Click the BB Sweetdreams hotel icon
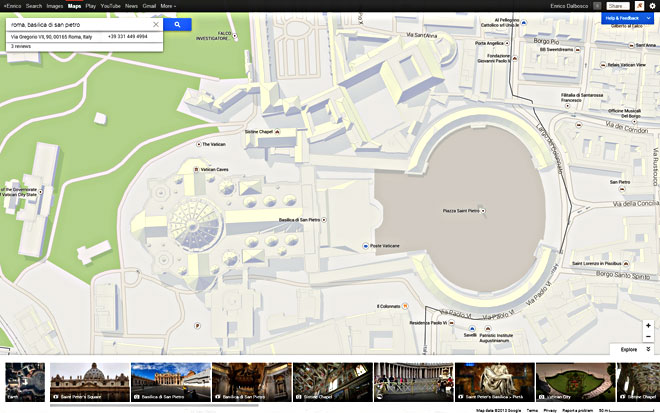The width and height of the screenshot is (660, 413). coord(578,50)
